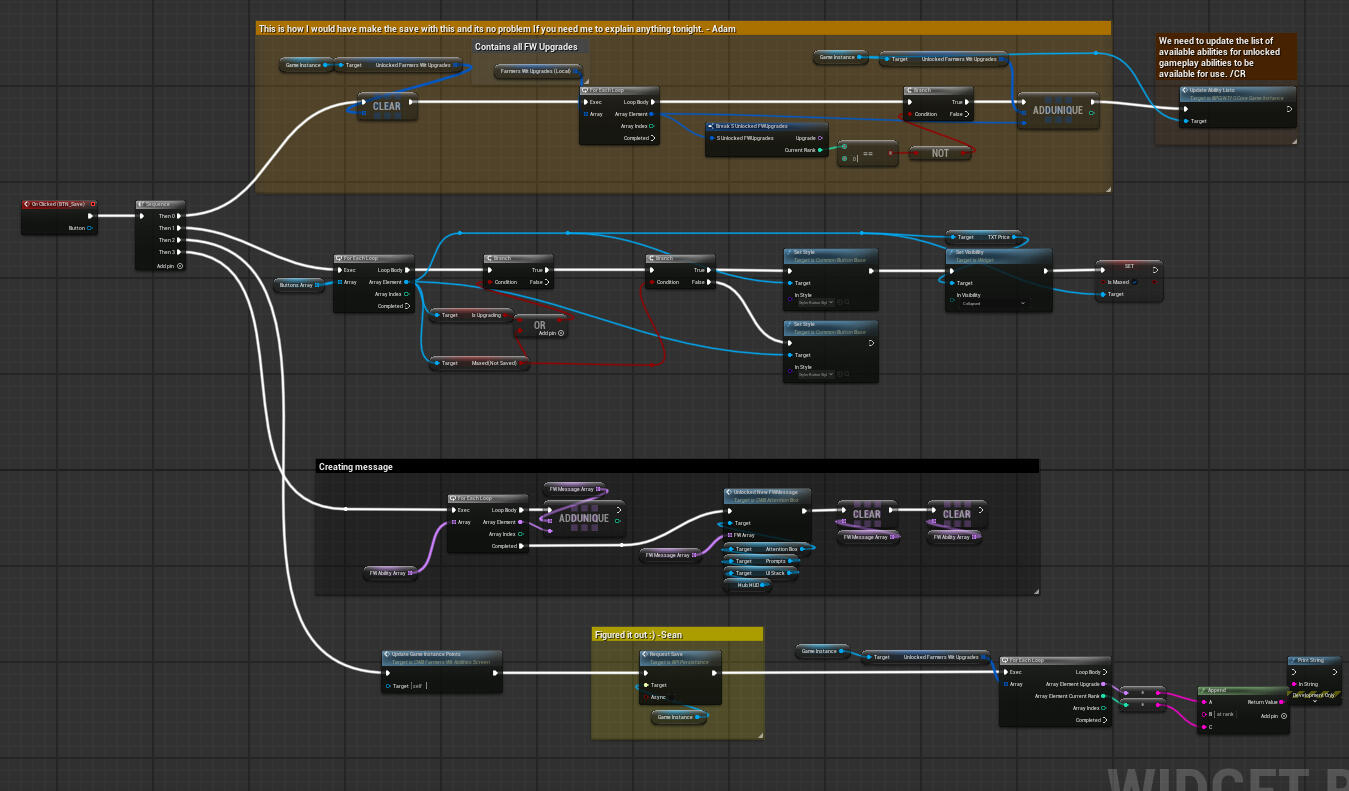
Task: Click the Sequence node's Add pin icon
Action: 179,265
